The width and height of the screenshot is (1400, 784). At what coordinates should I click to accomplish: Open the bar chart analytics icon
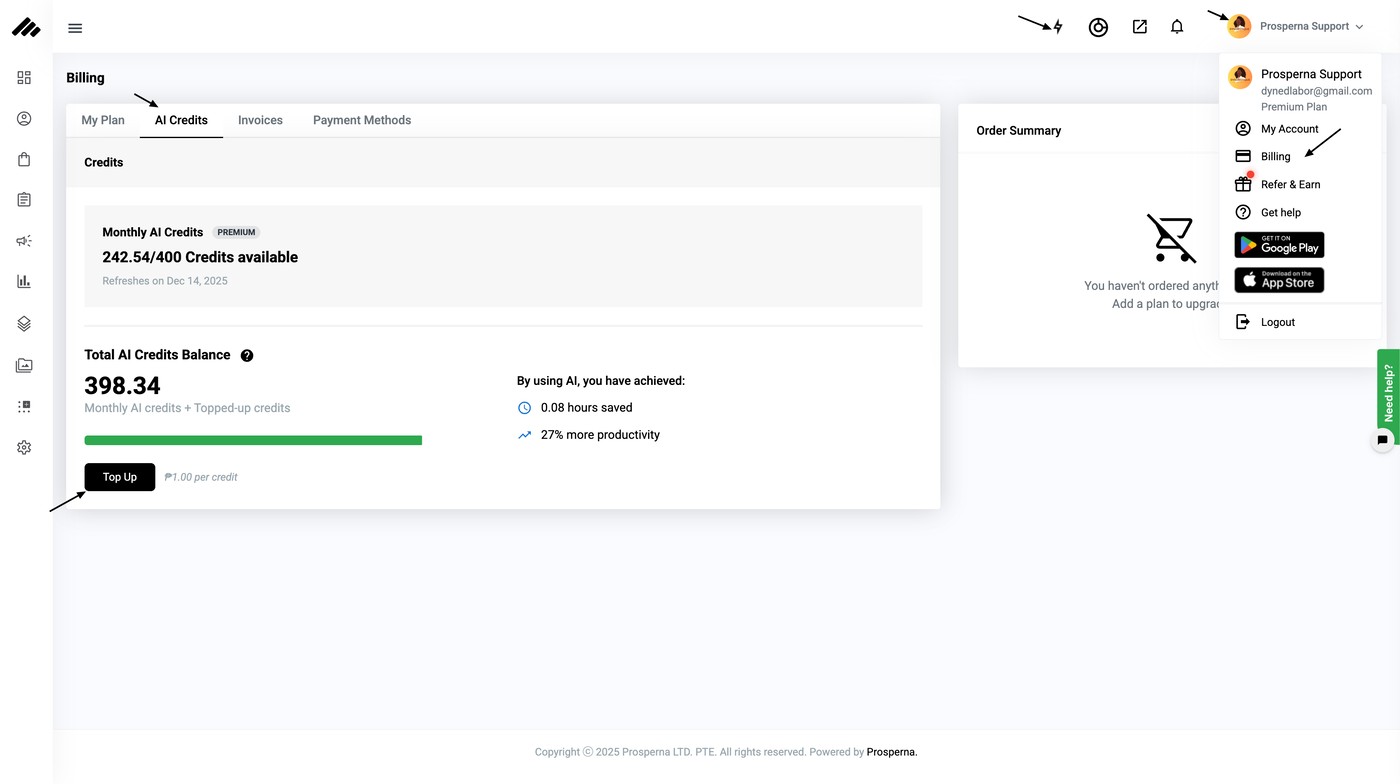[x=24, y=282]
